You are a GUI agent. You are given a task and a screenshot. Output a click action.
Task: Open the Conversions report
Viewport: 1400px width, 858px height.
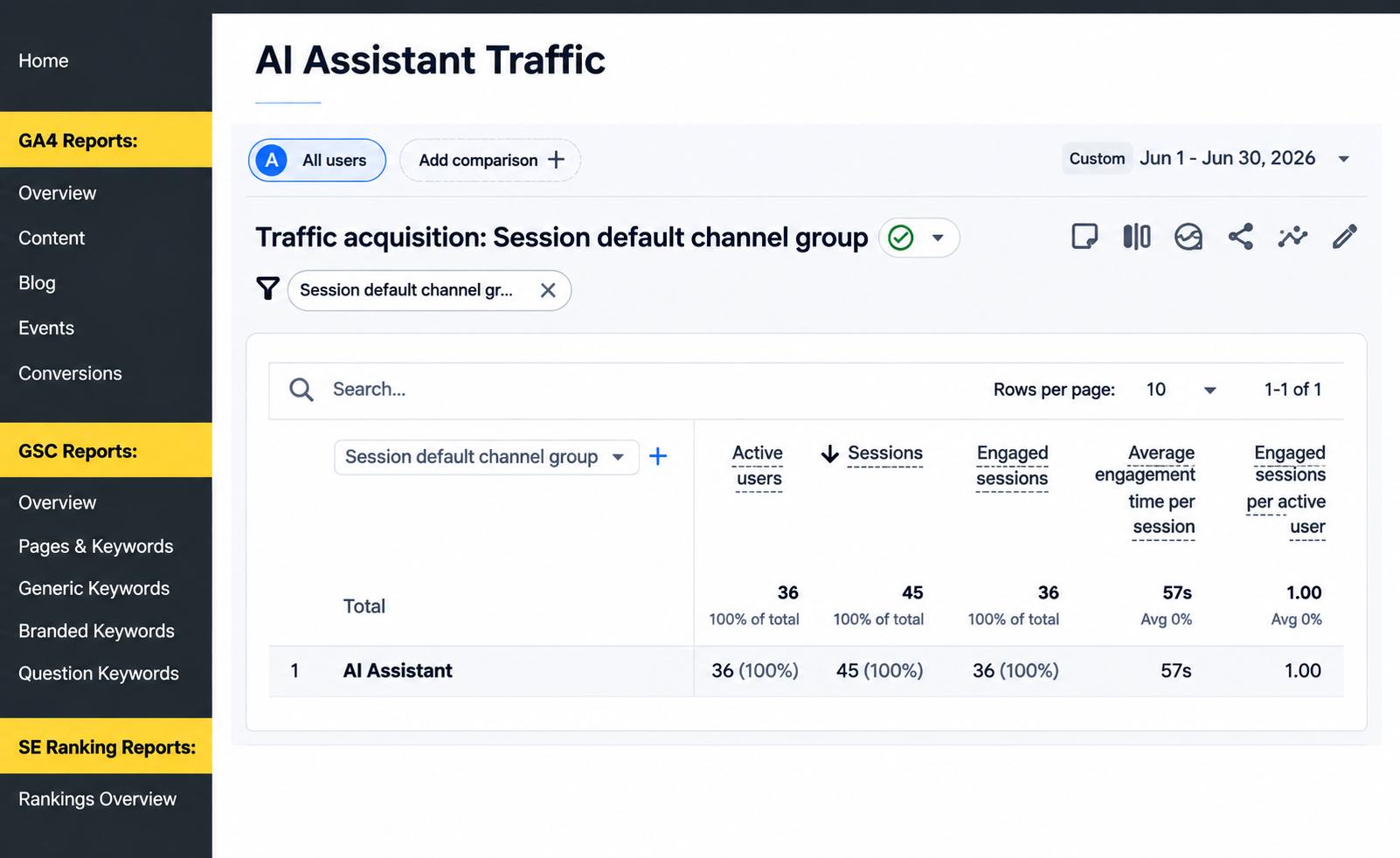point(70,373)
